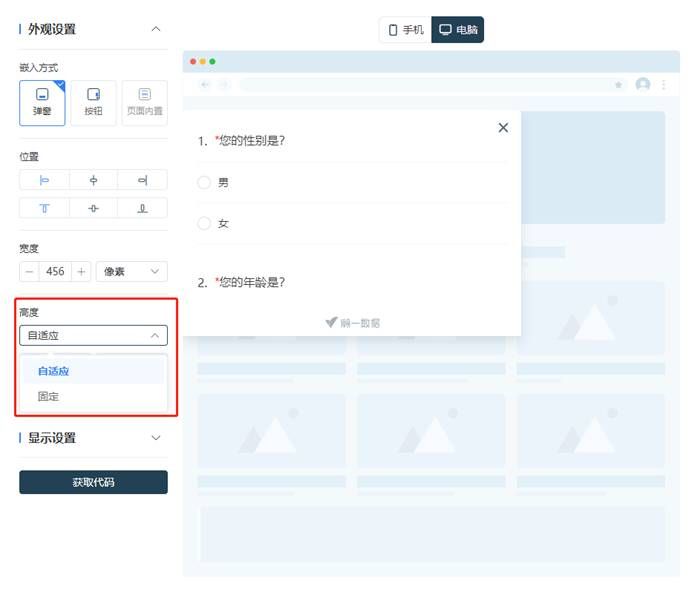Open the browser three-dot menu

point(664,84)
